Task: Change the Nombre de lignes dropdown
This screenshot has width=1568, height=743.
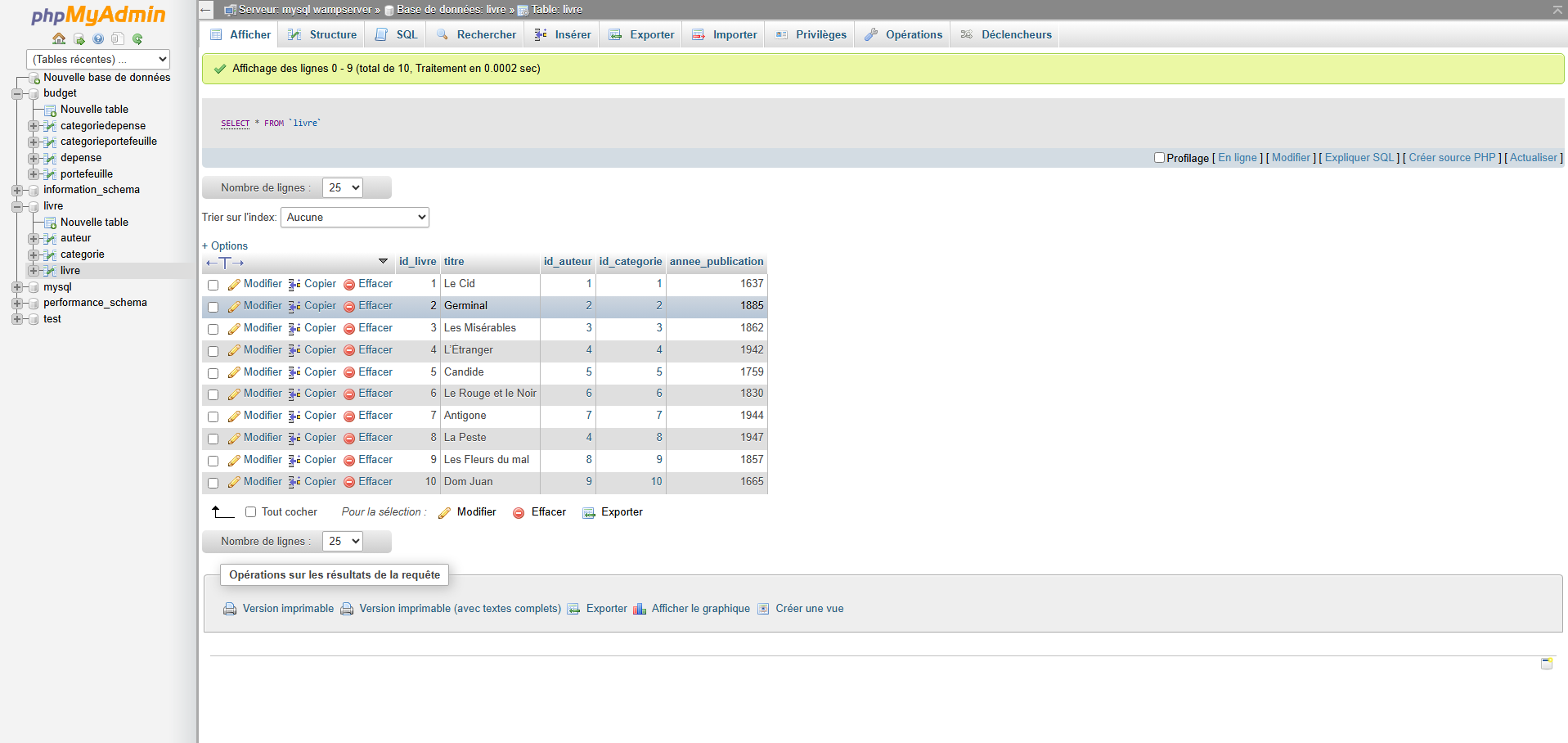Action: [342, 187]
